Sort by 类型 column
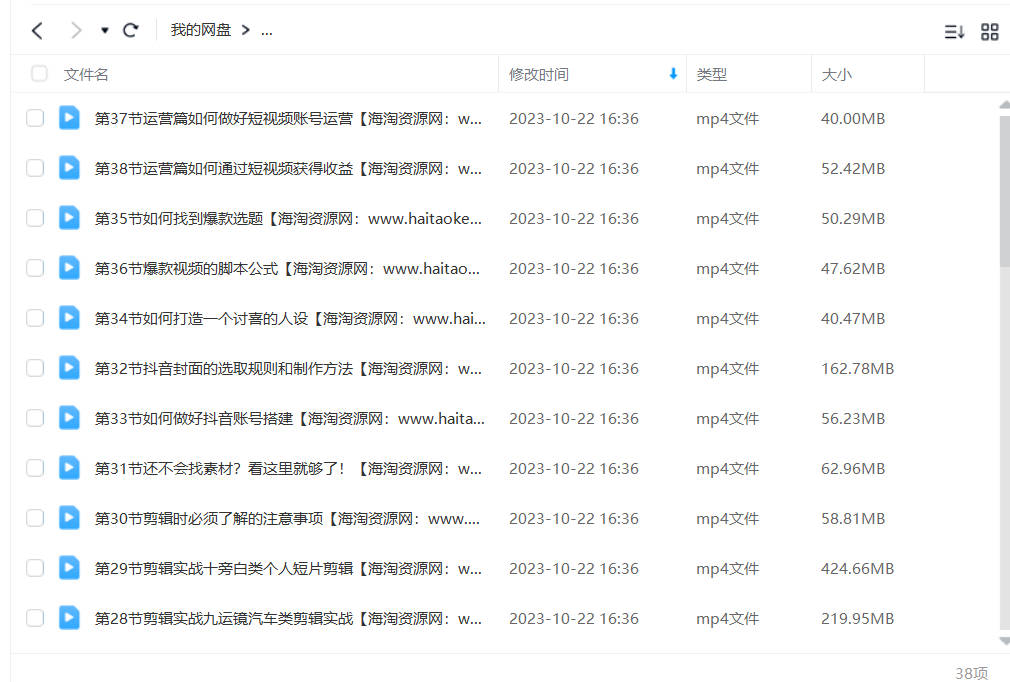Image resolution: width=1010 pixels, height=682 pixels. 711,75
